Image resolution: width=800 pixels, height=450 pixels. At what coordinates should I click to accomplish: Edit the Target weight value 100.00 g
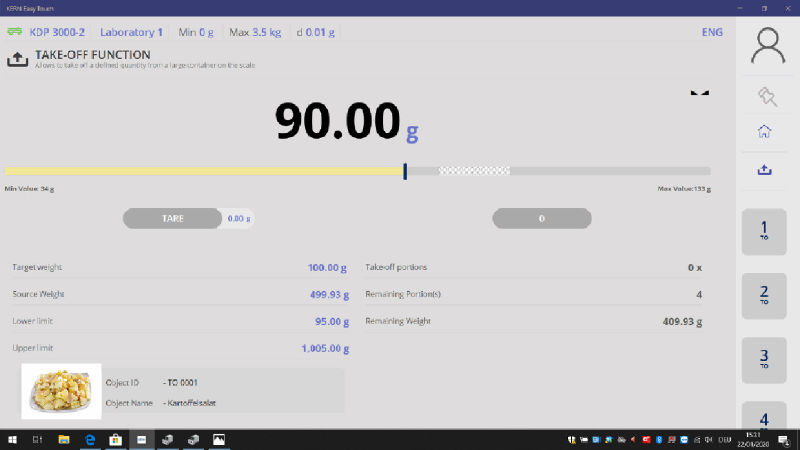[x=328, y=268]
